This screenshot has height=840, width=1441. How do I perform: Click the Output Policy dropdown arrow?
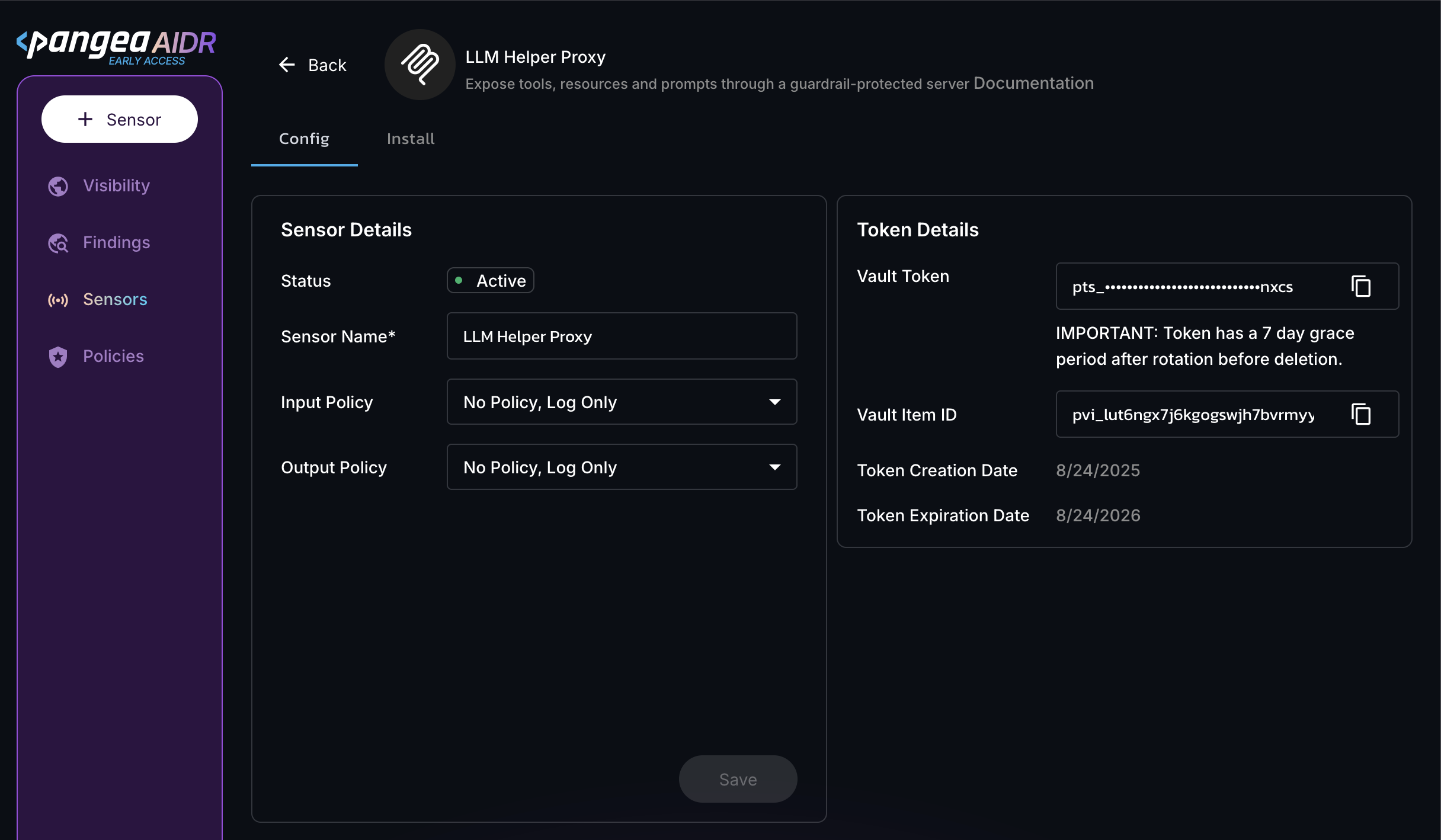point(774,467)
